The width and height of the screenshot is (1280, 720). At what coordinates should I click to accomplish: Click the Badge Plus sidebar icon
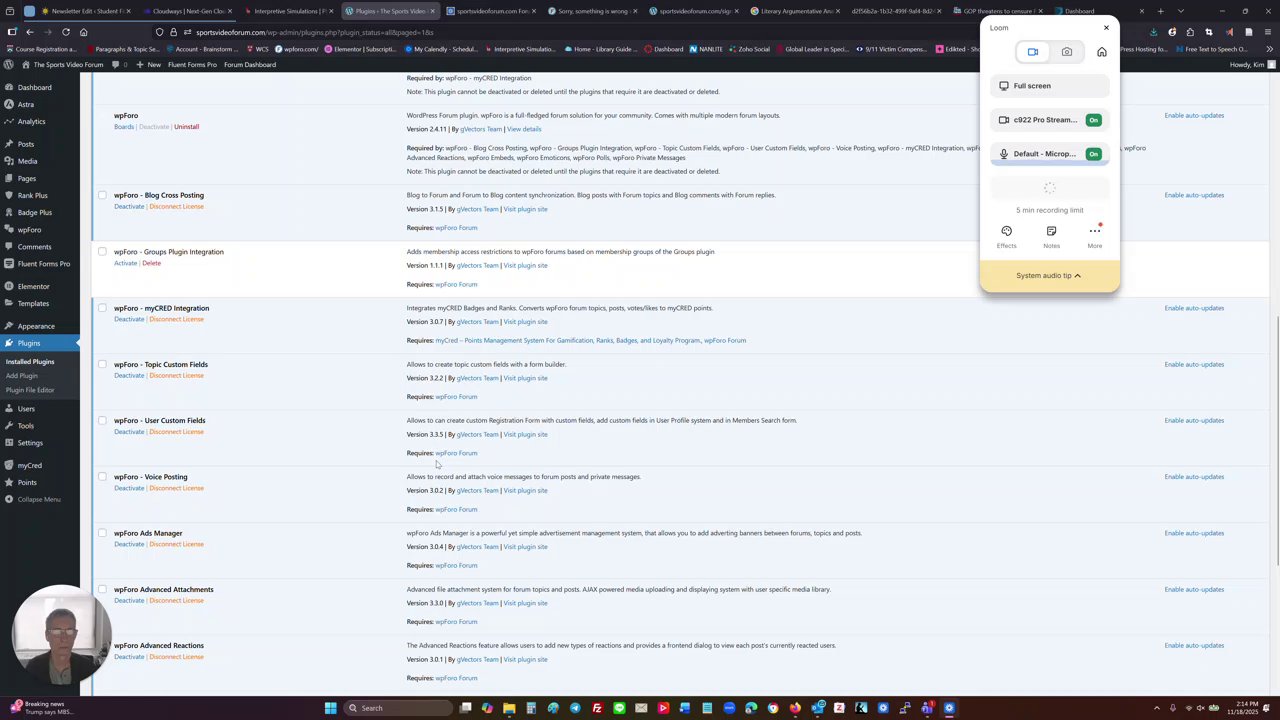tap(9, 212)
